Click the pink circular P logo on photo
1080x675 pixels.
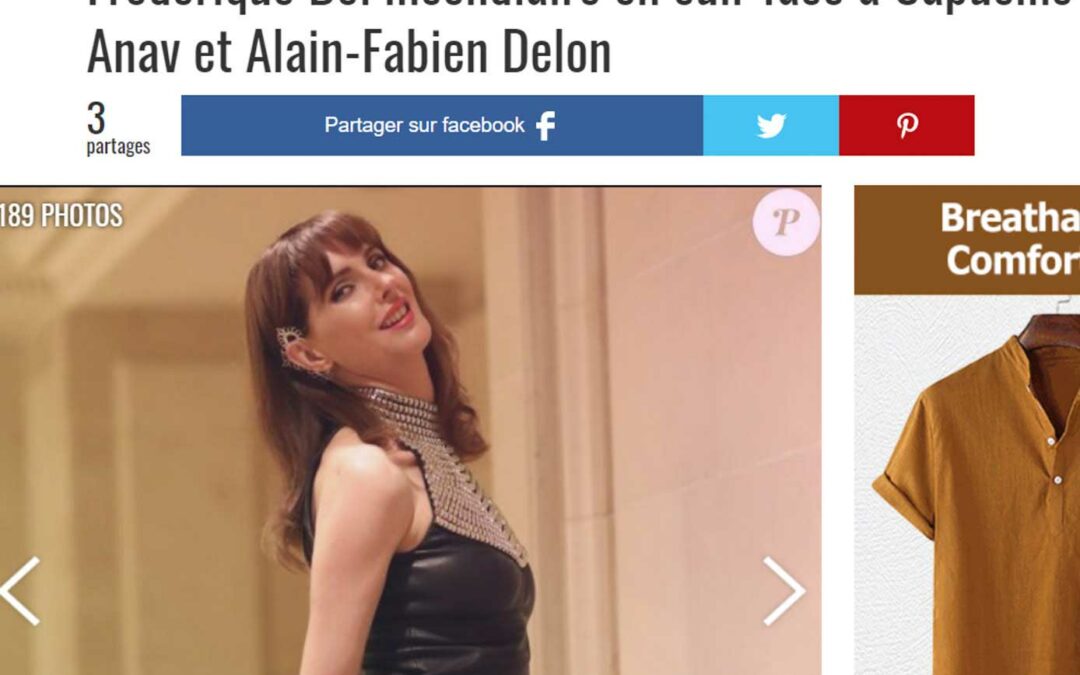(786, 222)
